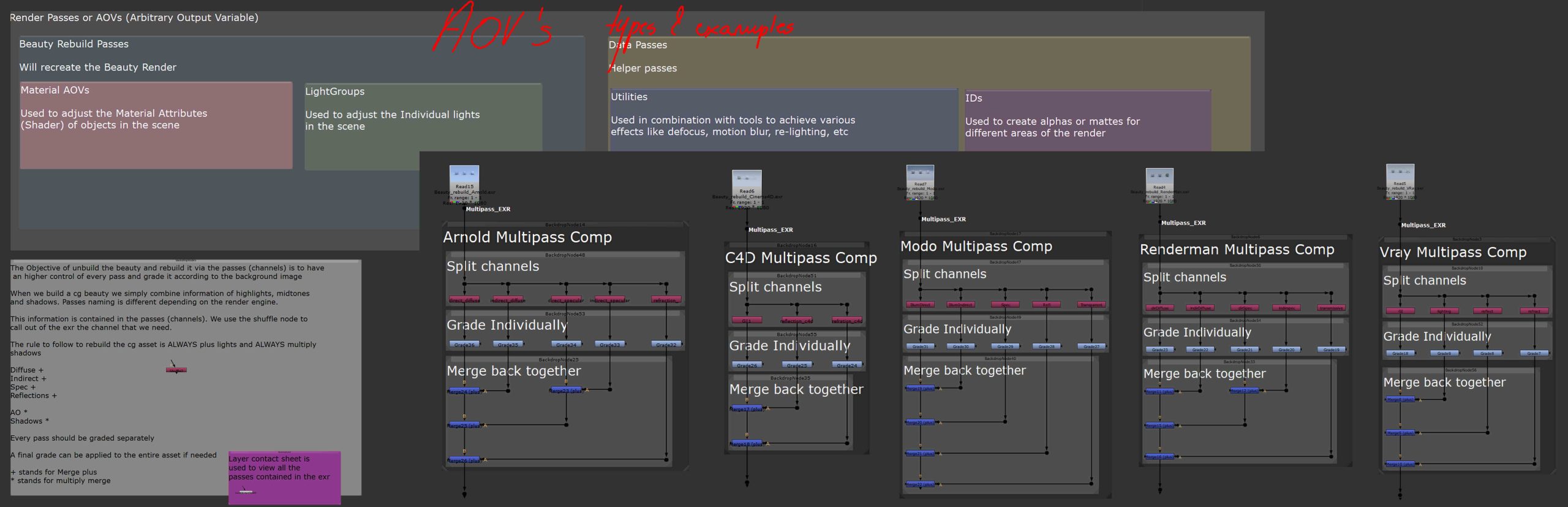Select the Merge17 (plus) node

point(747,408)
